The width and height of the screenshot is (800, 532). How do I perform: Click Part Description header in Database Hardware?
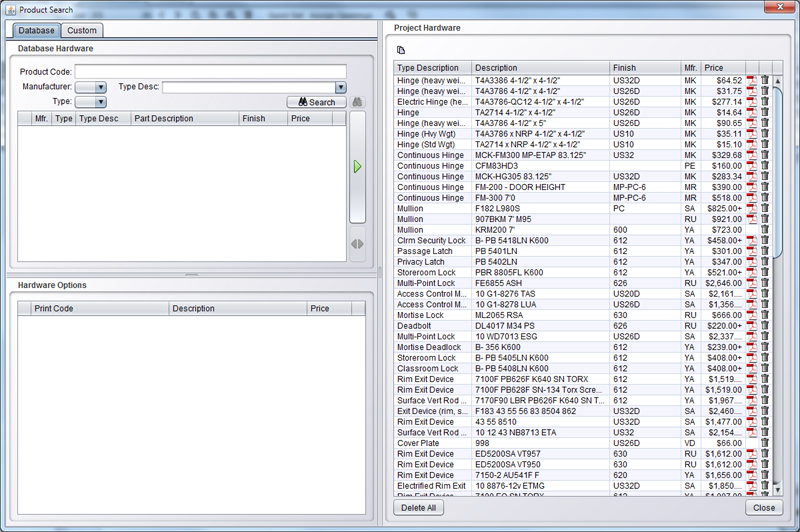(x=185, y=118)
